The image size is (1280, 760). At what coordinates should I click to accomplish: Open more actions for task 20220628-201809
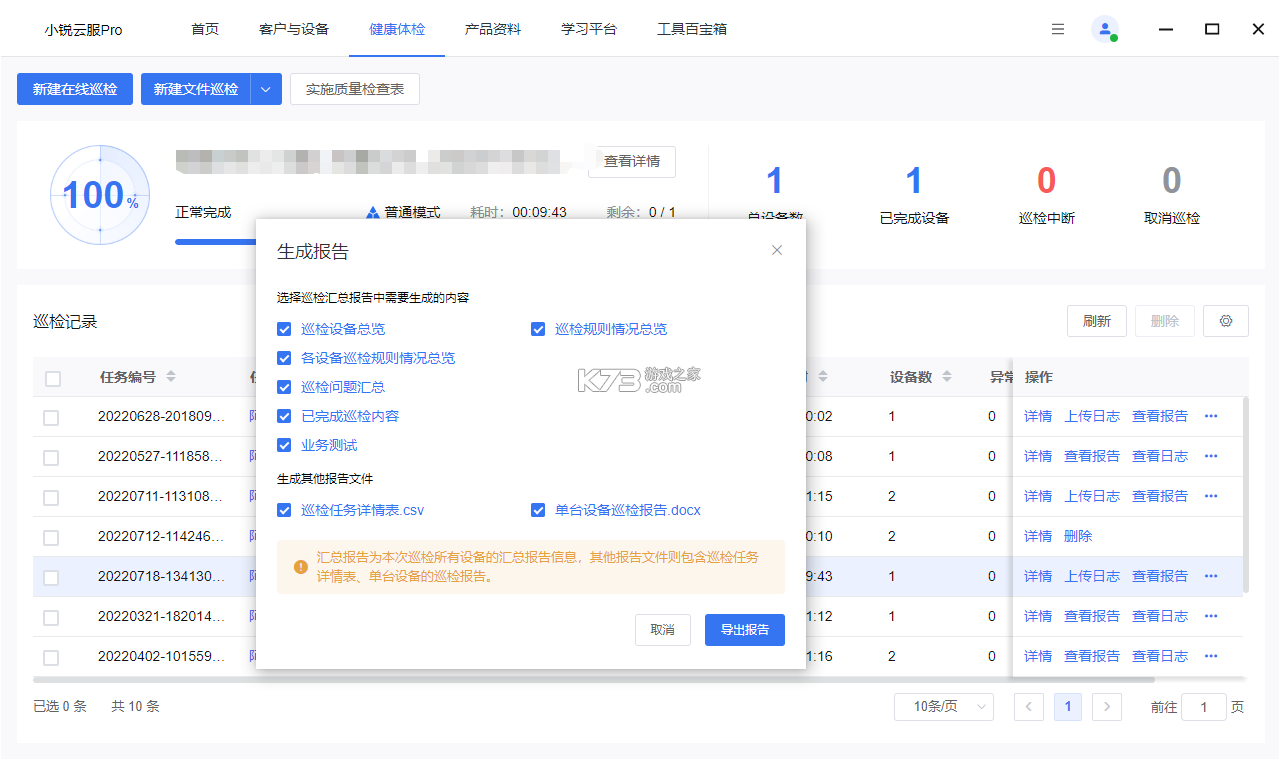1211,416
